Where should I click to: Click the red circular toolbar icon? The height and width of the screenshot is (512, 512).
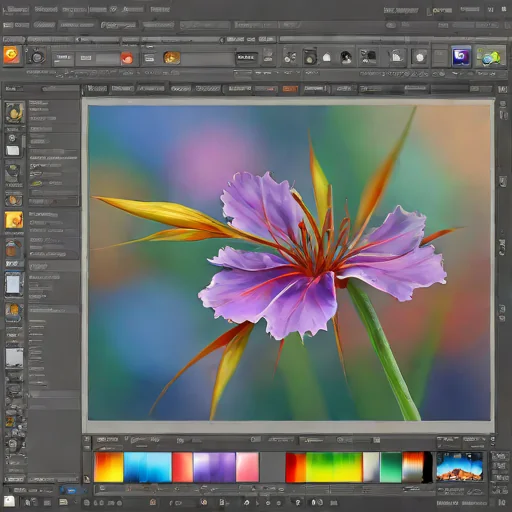click(127, 59)
